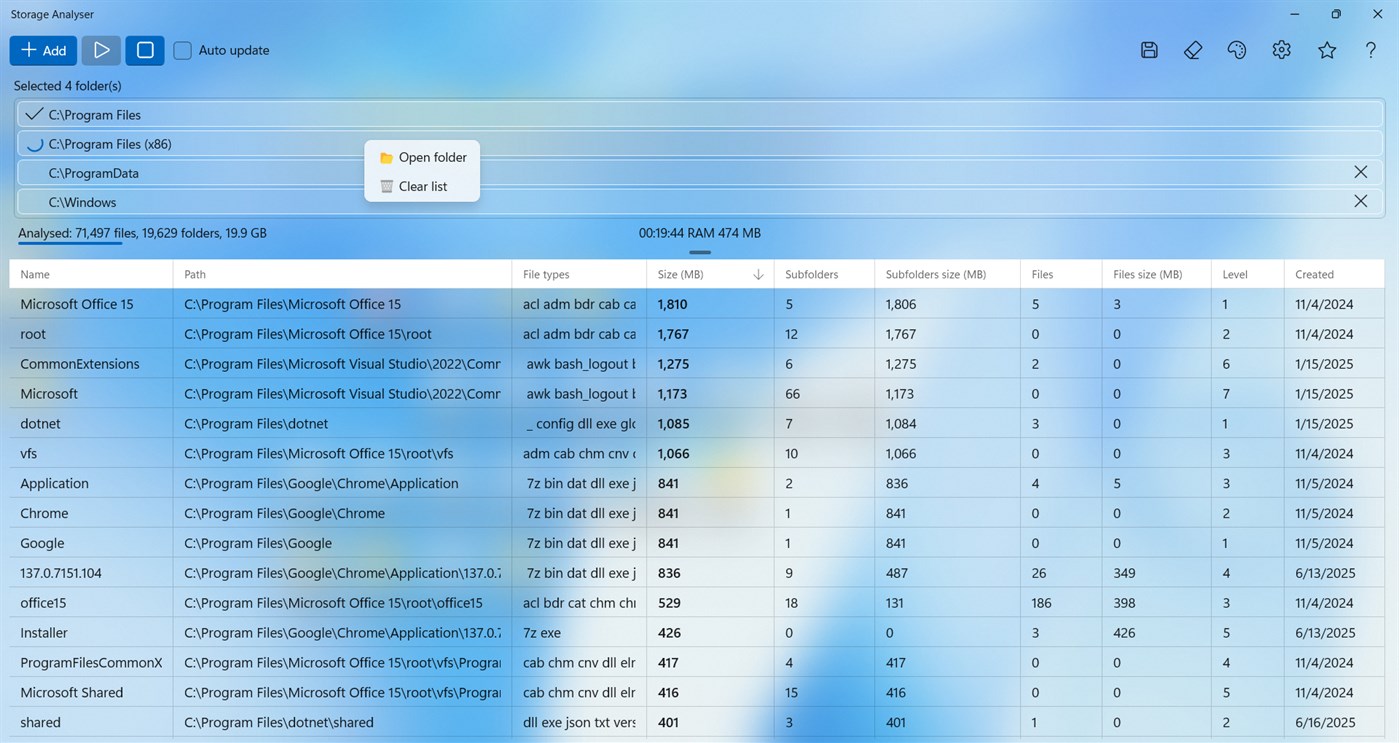1399x743 pixels.
Task: Remove C:\ProgramData using its X button
Action: [1360, 171]
